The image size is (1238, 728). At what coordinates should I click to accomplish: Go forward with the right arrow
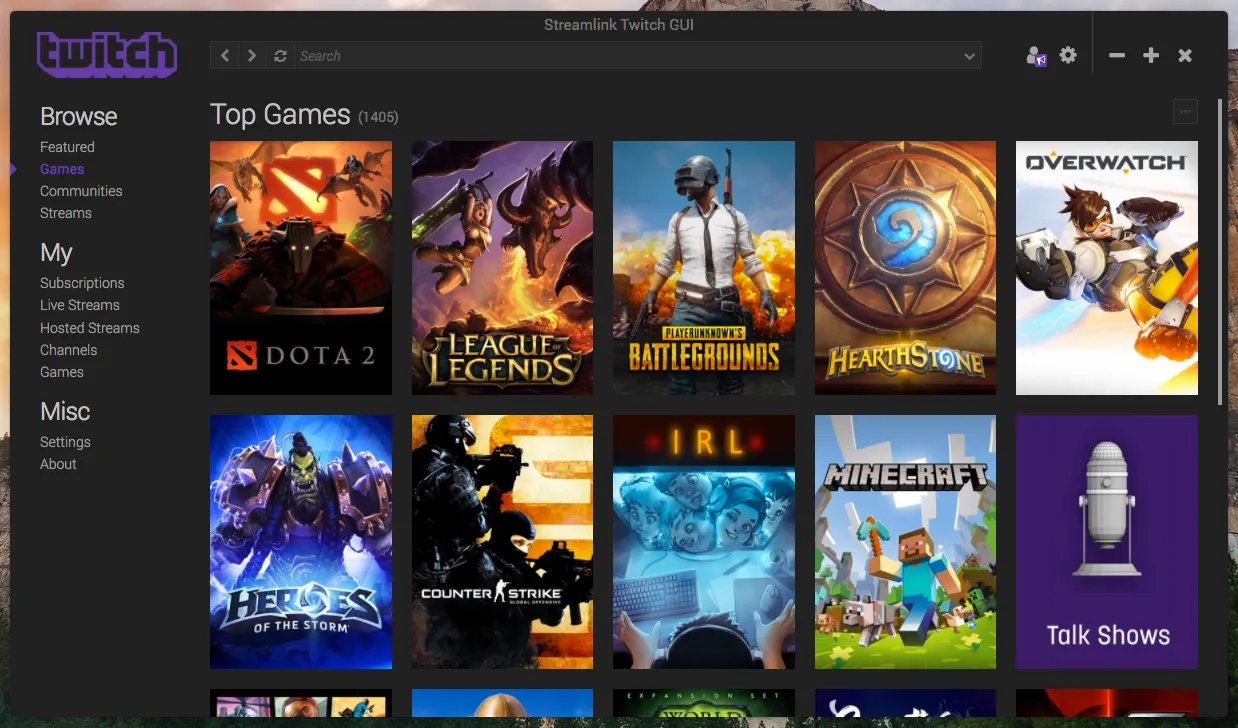252,56
